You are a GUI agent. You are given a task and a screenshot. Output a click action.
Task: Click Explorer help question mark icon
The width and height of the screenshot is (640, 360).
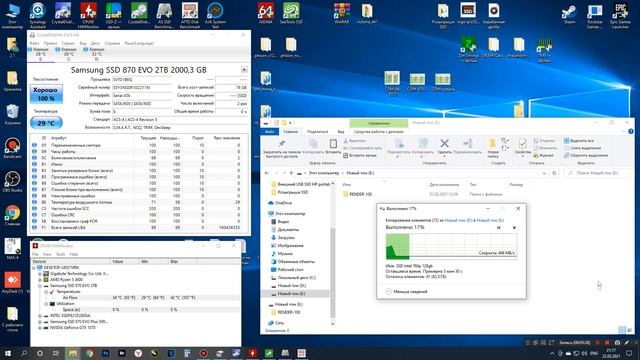(x=631, y=131)
